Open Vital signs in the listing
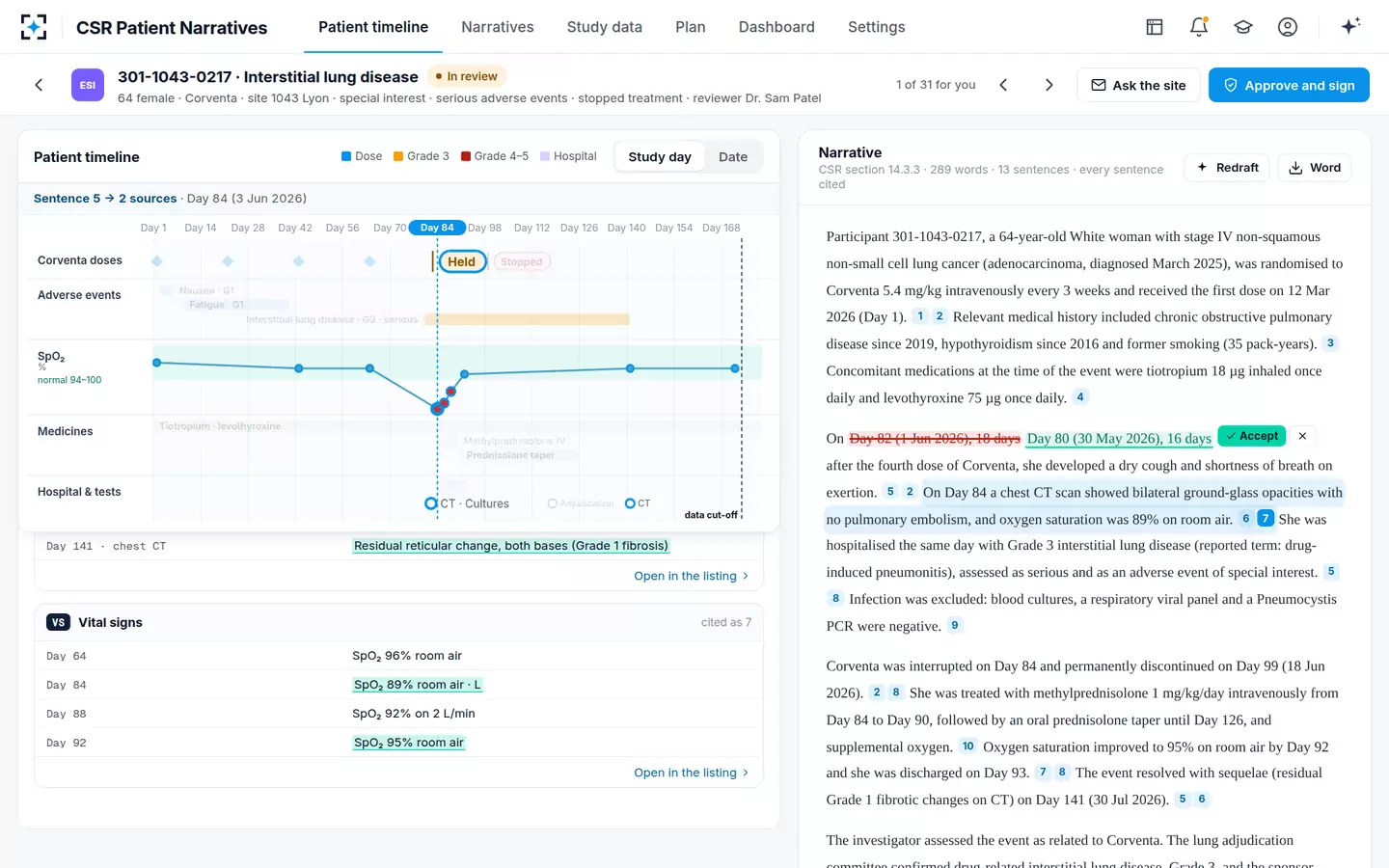The image size is (1389, 868). (x=691, y=773)
